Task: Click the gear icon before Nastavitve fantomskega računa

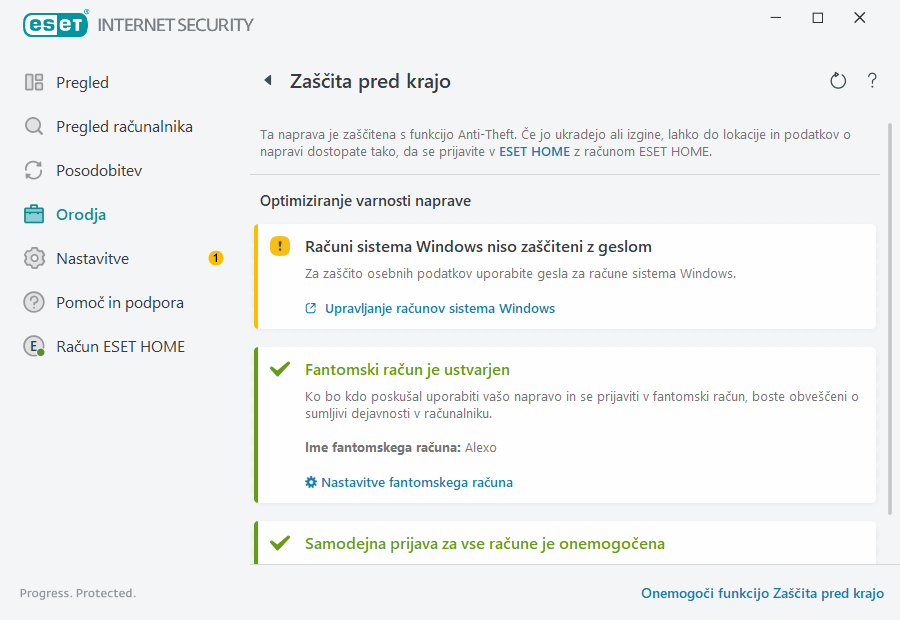Action: pyautogui.click(x=310, y=482)
